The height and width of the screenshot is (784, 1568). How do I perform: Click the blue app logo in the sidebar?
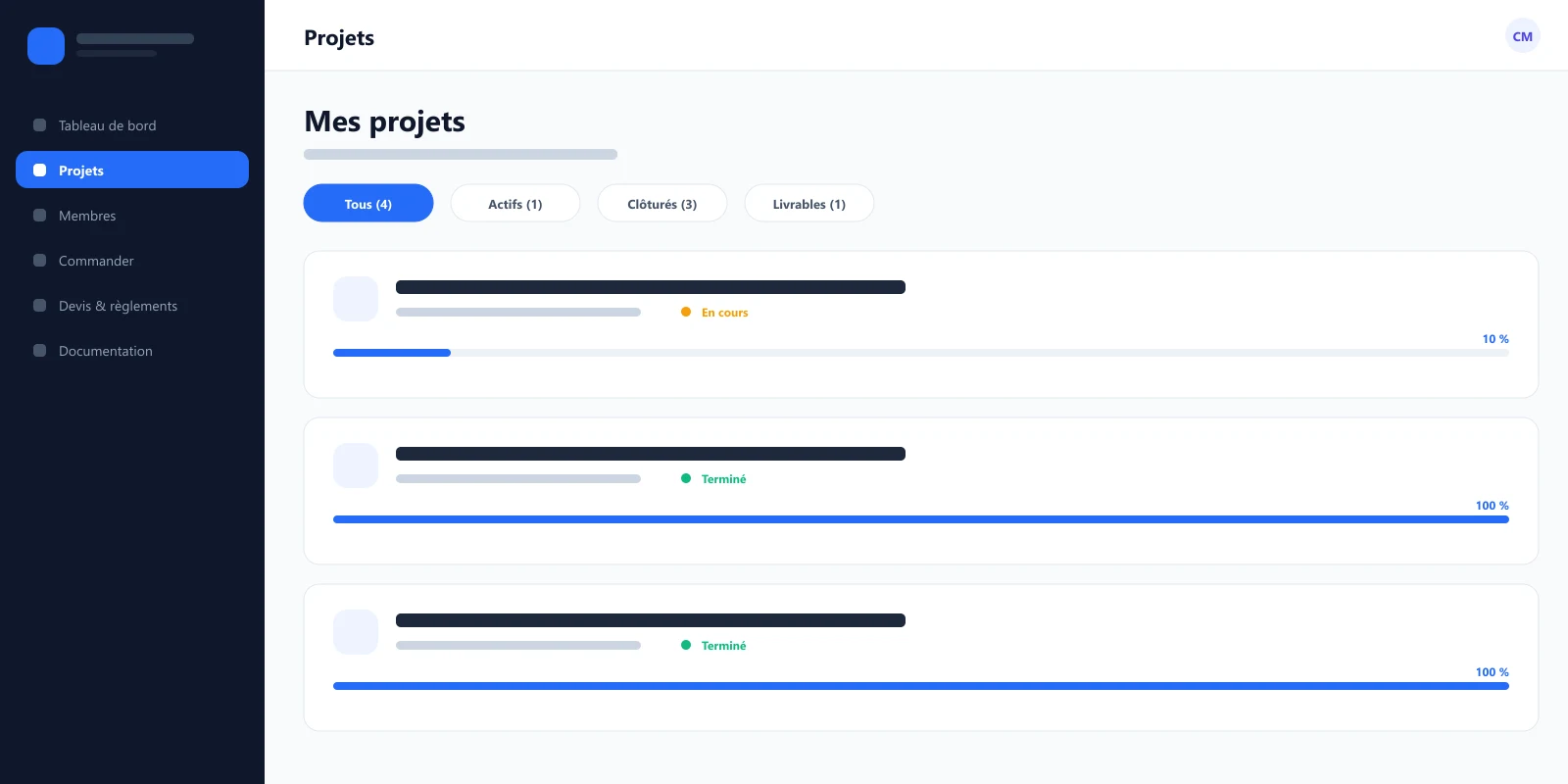[x=46, y=46]
